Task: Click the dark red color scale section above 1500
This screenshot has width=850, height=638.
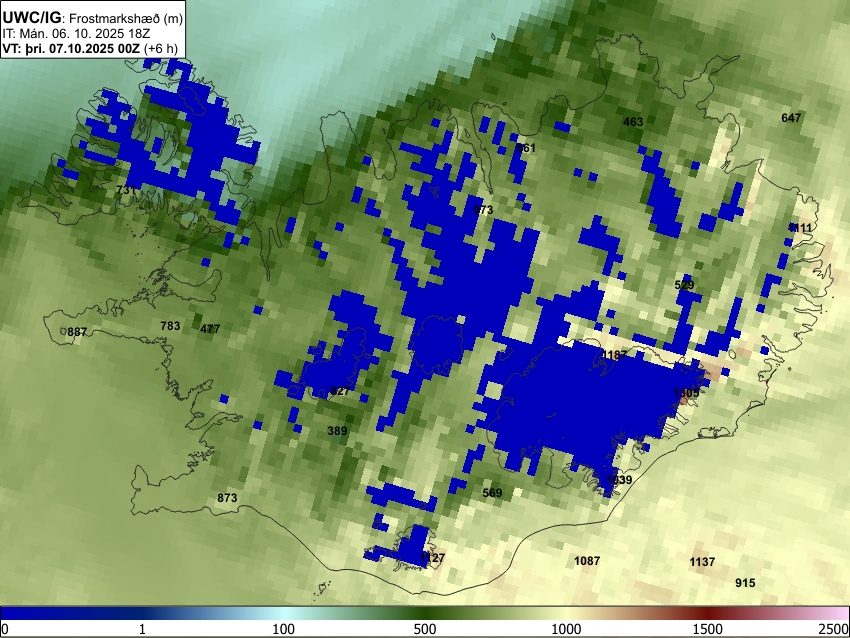Action: point(708,613)
